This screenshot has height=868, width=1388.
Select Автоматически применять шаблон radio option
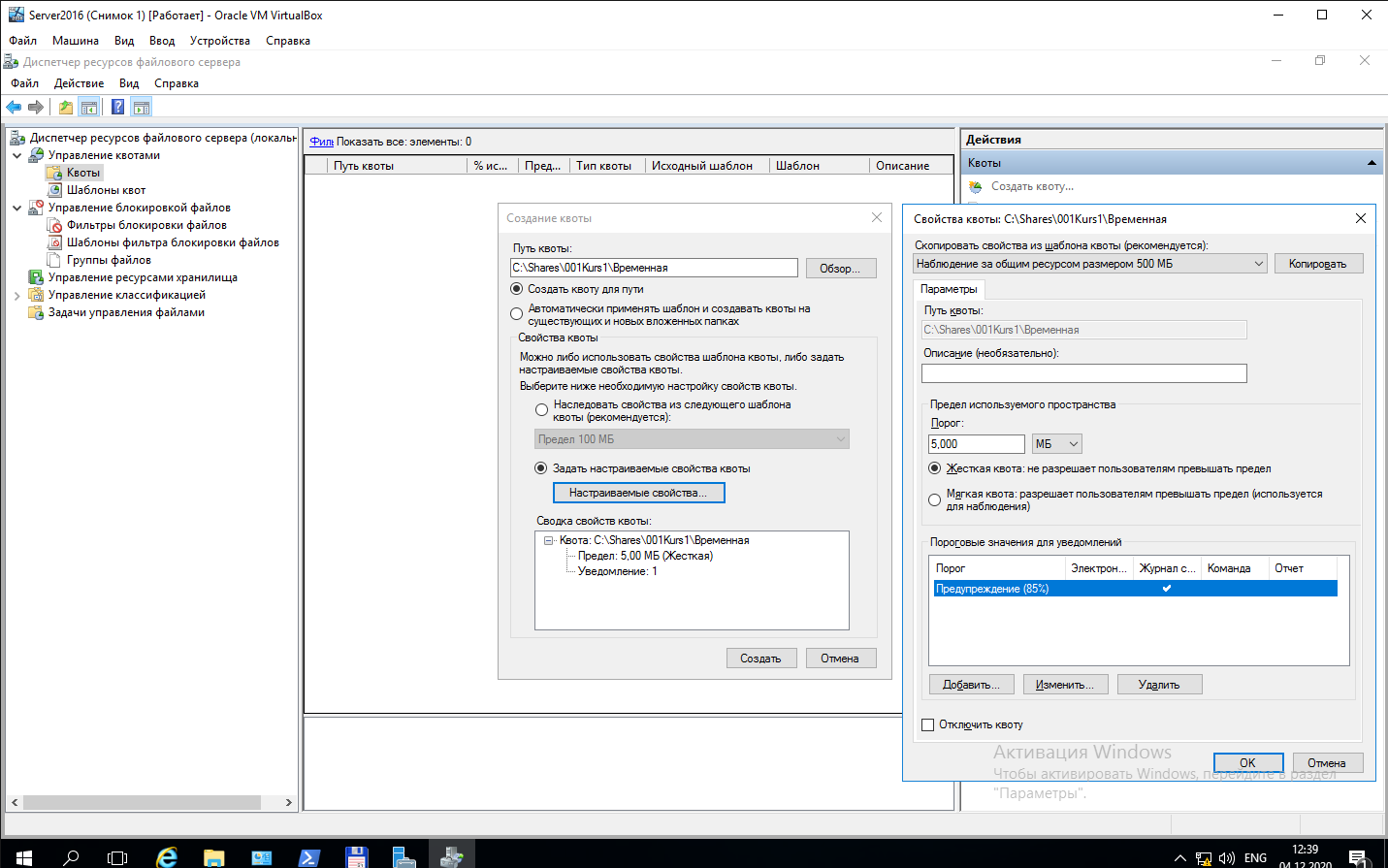coord(516,314)
